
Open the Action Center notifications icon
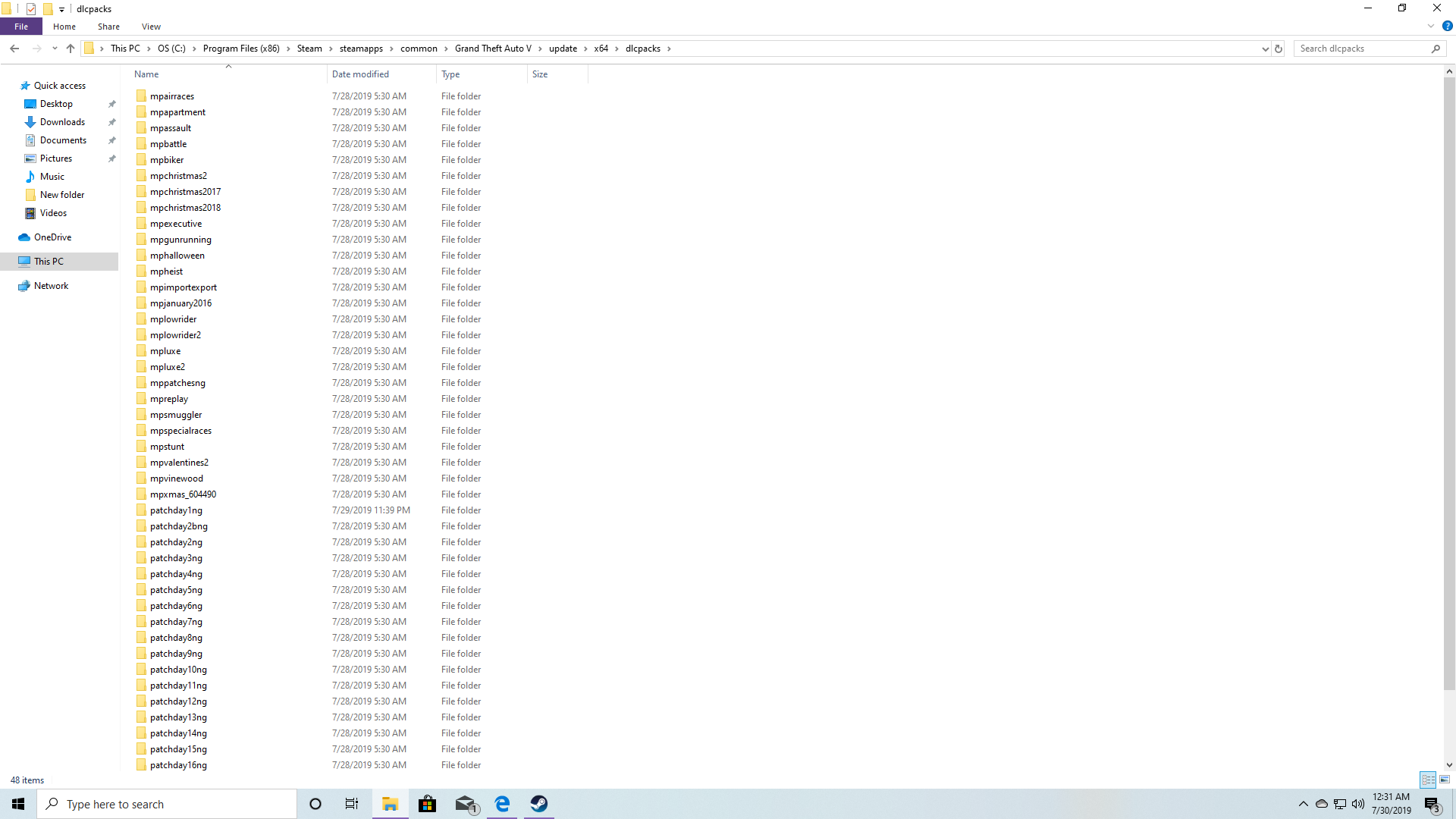tap(1432, 804)
